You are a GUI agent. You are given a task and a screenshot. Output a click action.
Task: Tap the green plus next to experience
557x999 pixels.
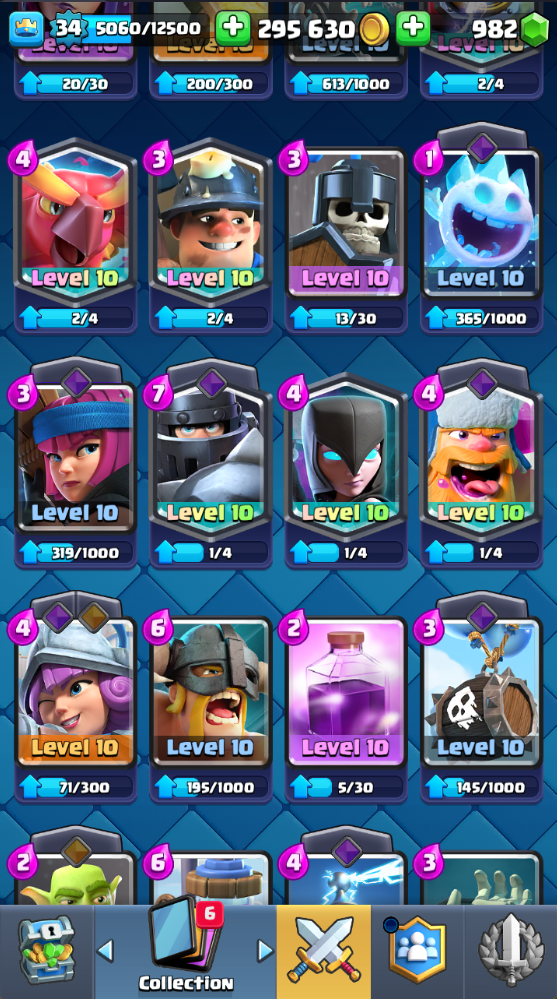point(233,29)
